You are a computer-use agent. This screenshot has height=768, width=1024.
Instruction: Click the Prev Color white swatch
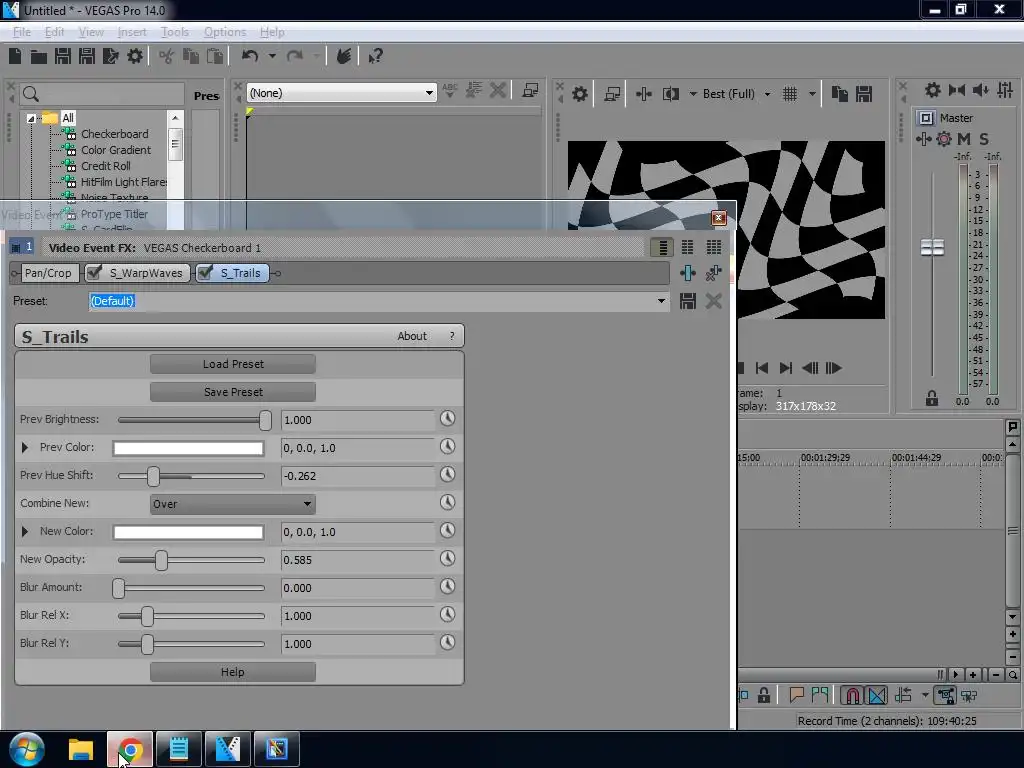pos(188,448)
